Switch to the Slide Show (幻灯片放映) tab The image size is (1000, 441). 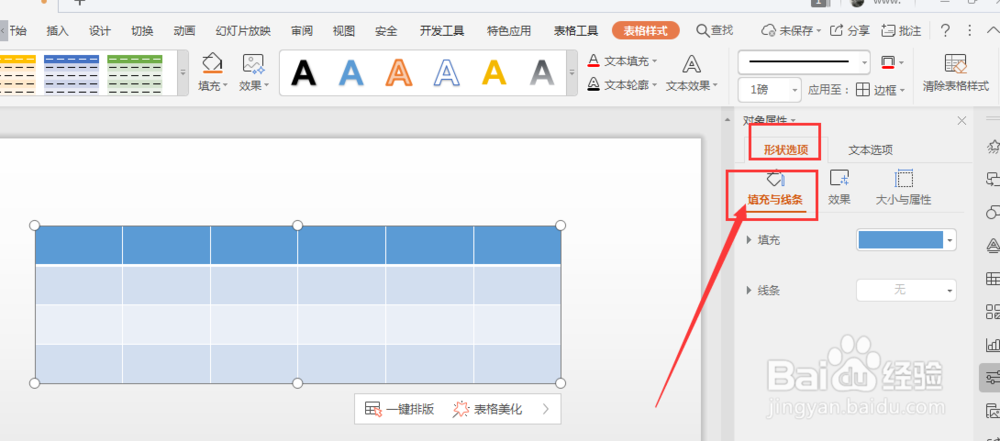click(x=243, y=31)
